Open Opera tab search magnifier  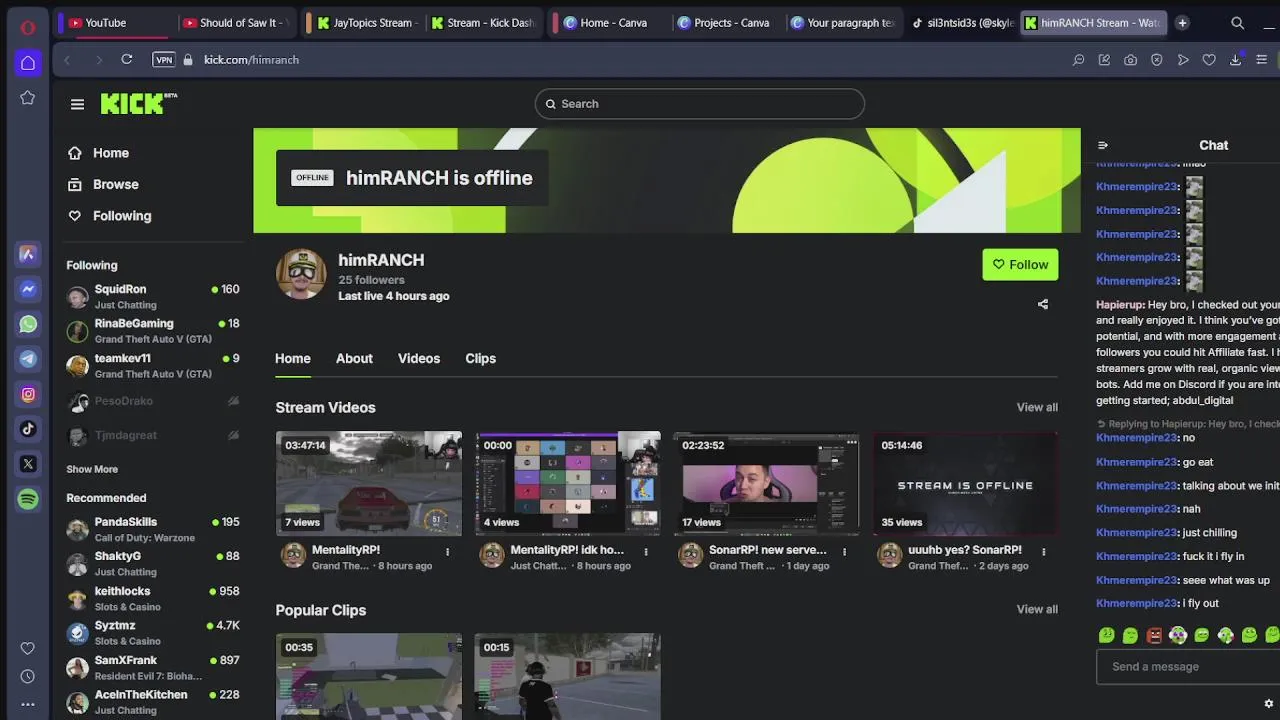tap(1237, 23)
